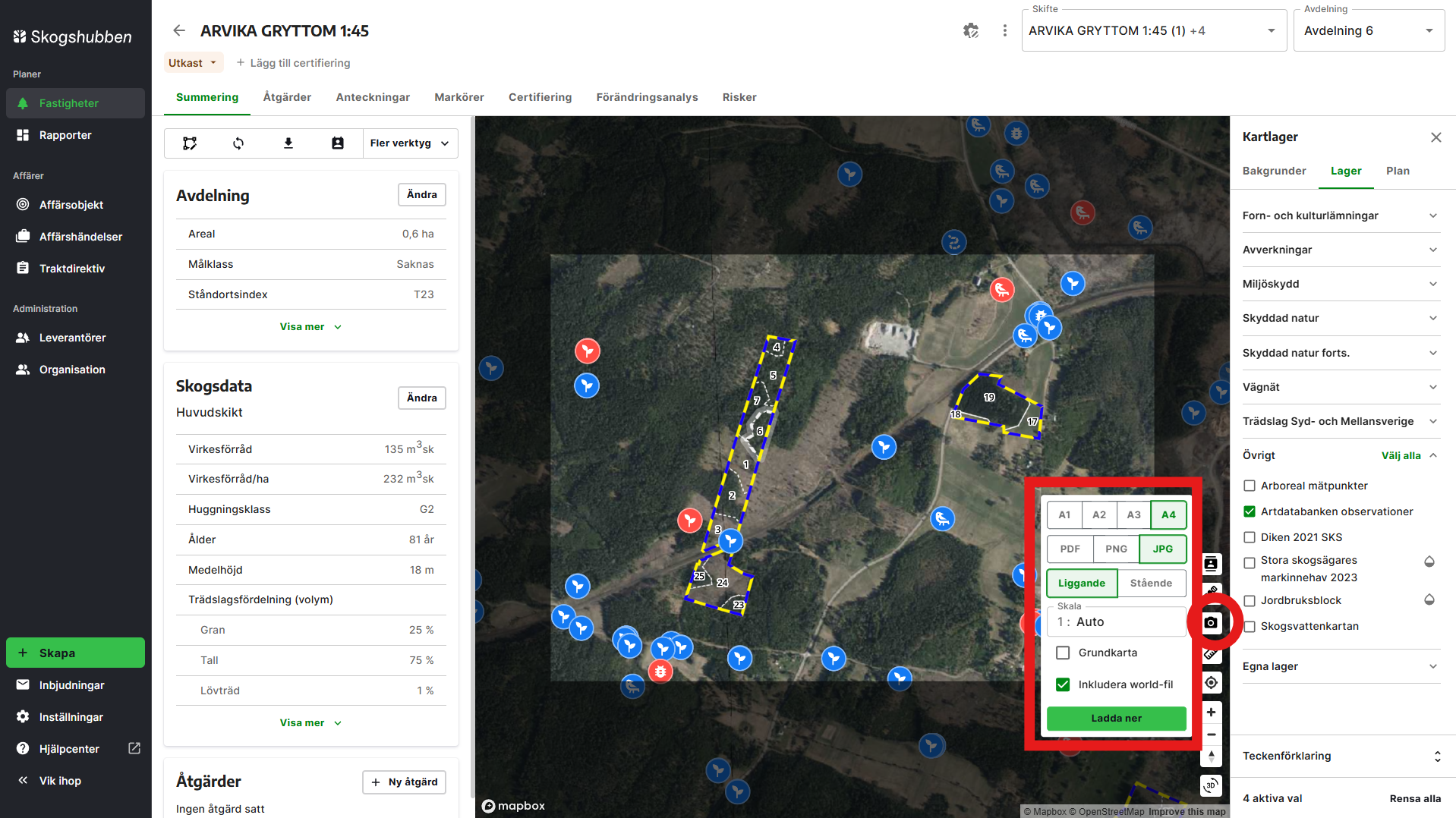
Task: Enable the Arboreal mätpunkter layer checkbox
Action: (1250, 486)
